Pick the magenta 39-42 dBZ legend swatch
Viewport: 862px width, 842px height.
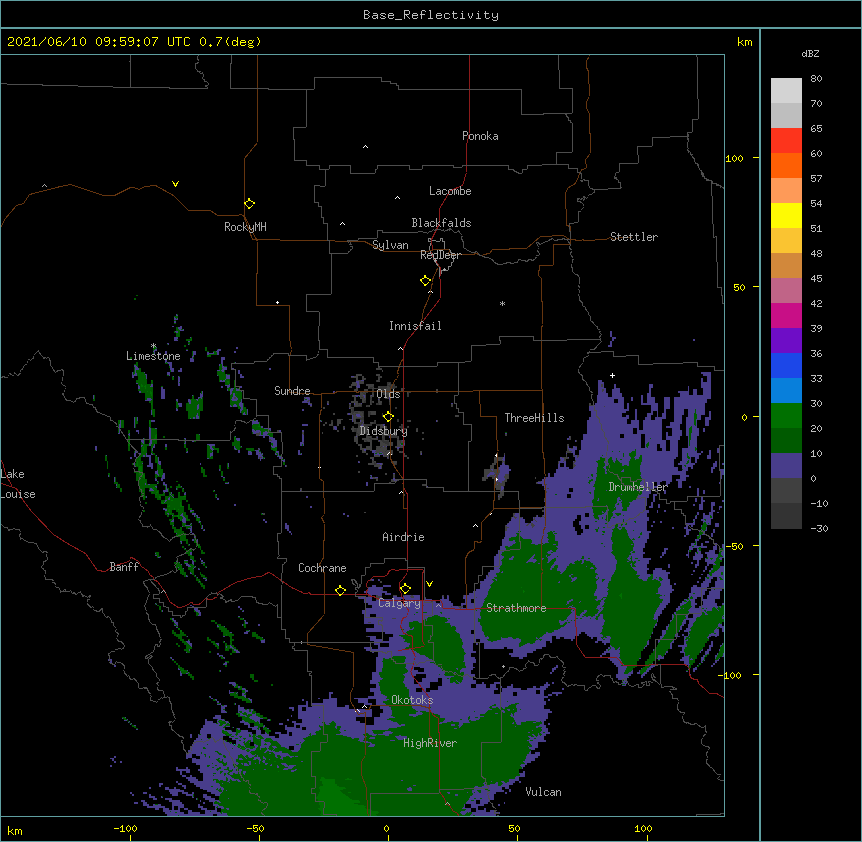click(x=786, y=315)
